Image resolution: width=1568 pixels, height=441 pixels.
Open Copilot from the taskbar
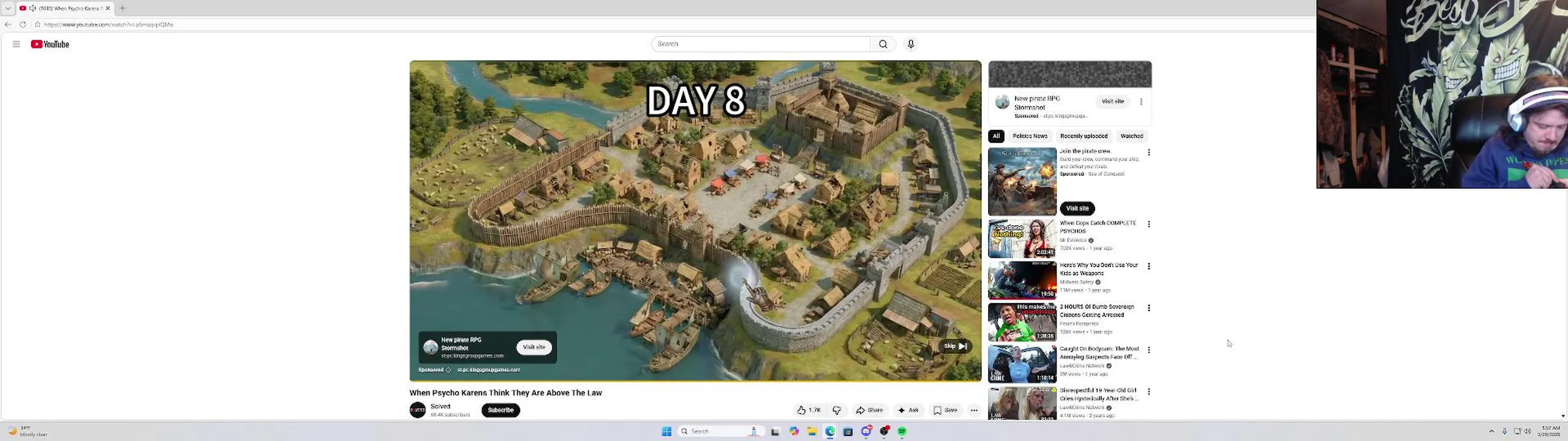[794, 432]
